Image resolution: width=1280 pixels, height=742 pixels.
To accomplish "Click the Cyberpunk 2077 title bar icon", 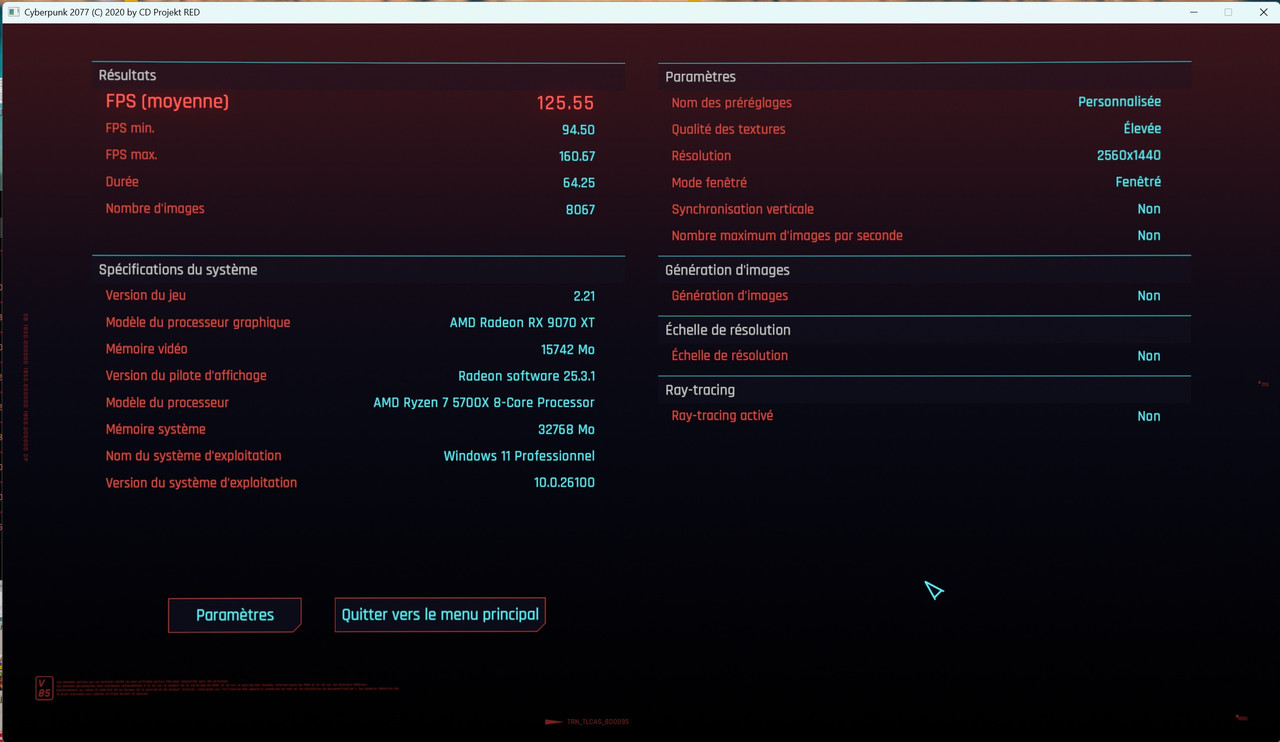I will 13,12.
